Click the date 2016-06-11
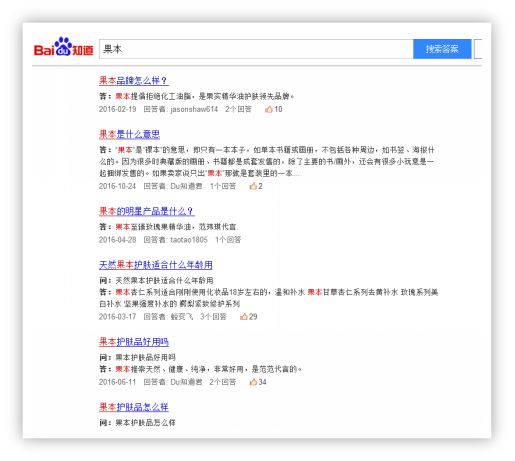Viewport: 515px width, 461px height. coord(118,382)
